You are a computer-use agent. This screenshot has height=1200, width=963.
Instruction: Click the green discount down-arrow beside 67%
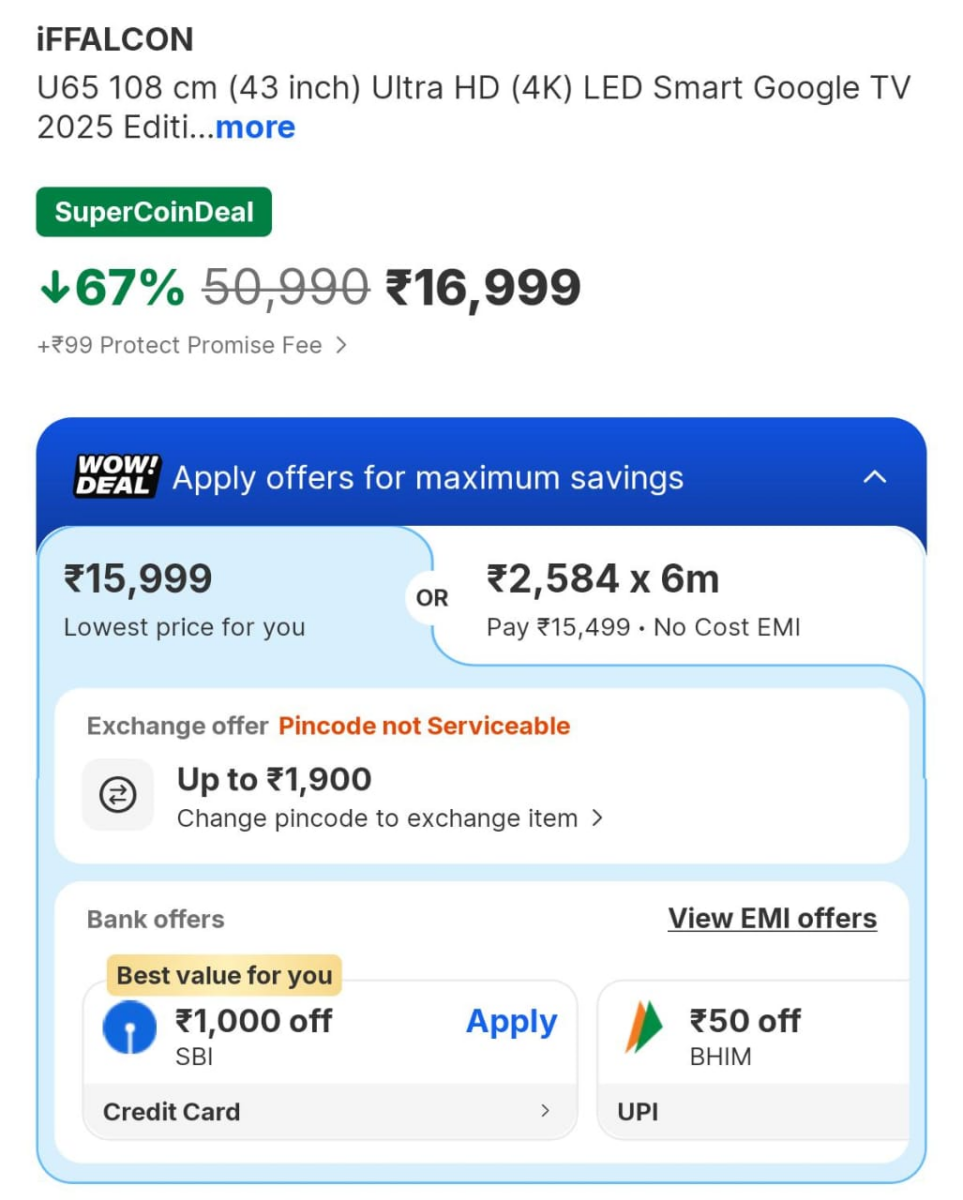(x=54, y=287)
